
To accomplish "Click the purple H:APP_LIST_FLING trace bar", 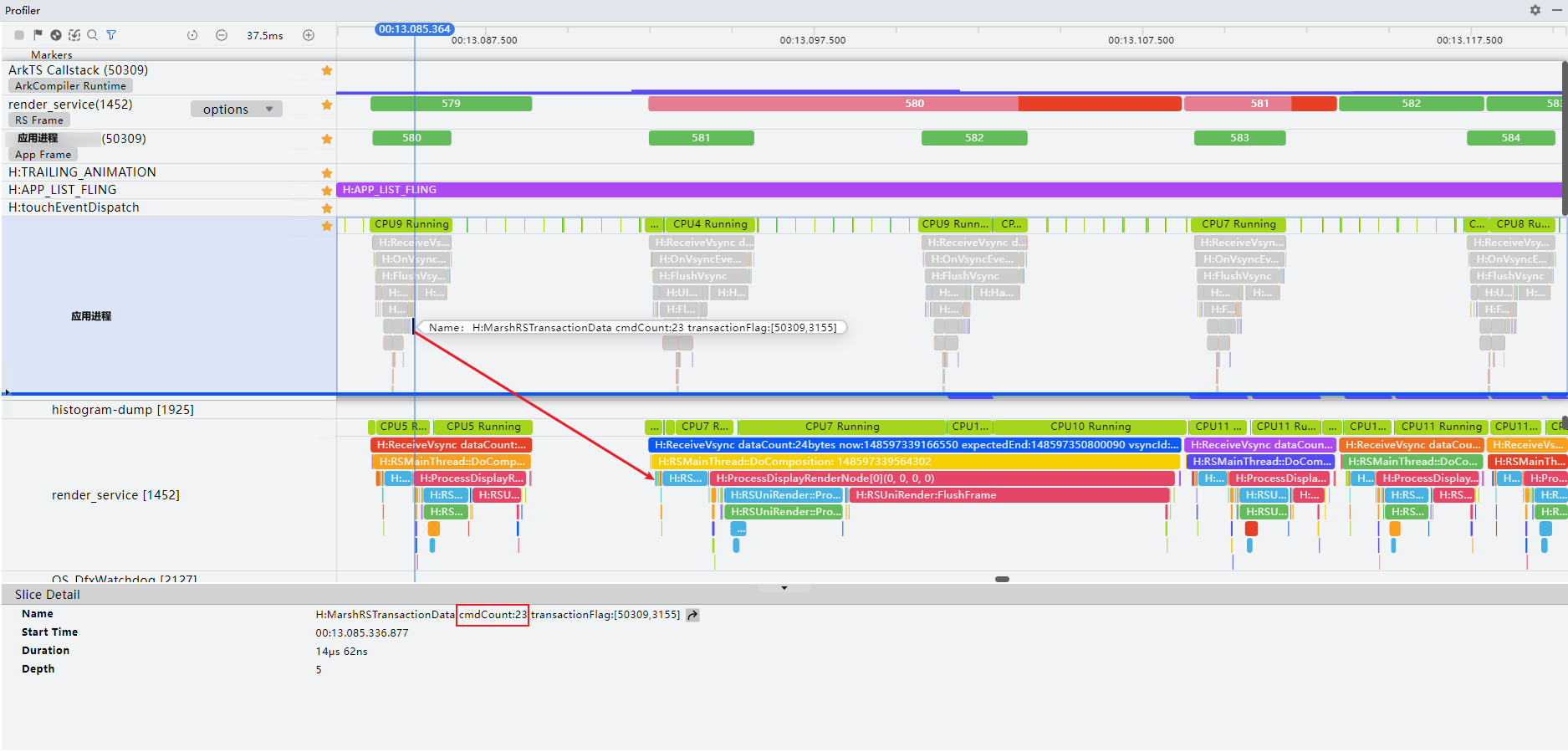I will pyautogui.click(x=949, y=190).
